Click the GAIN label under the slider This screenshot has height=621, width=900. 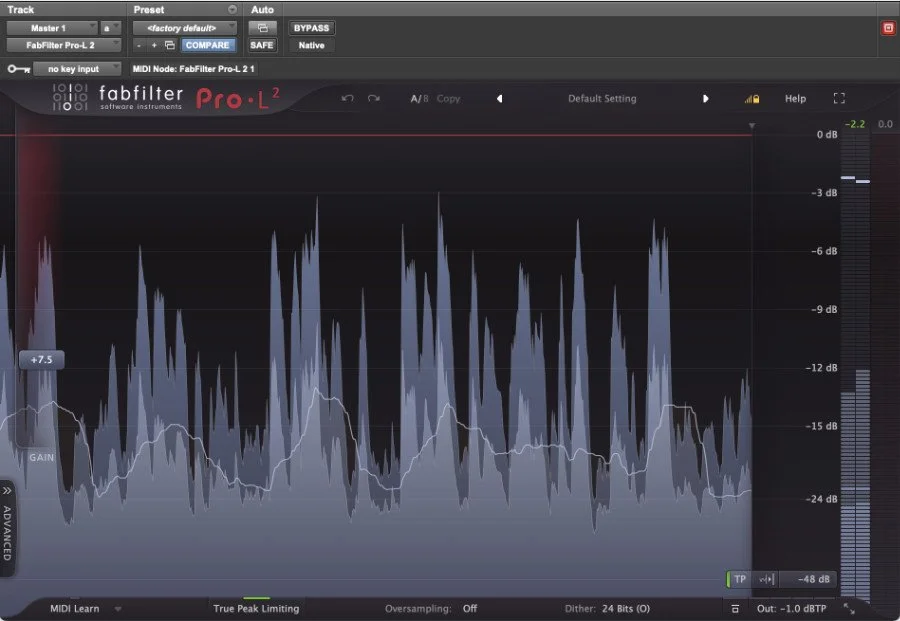click(x=42, y=457)
